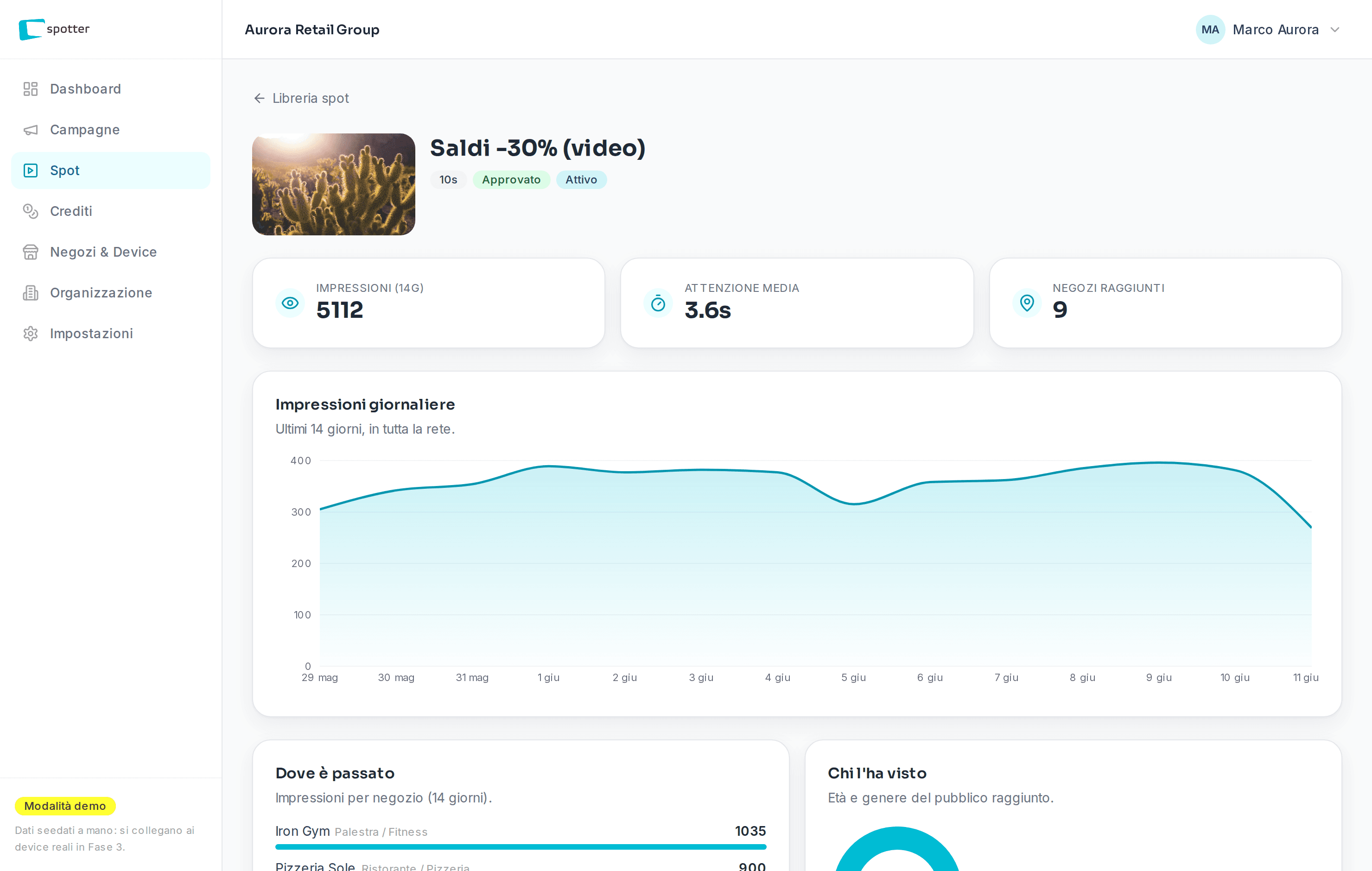Screen dimensions: 1372x871
Task: Click the 29 mag chart axis label
Action: 320,677
